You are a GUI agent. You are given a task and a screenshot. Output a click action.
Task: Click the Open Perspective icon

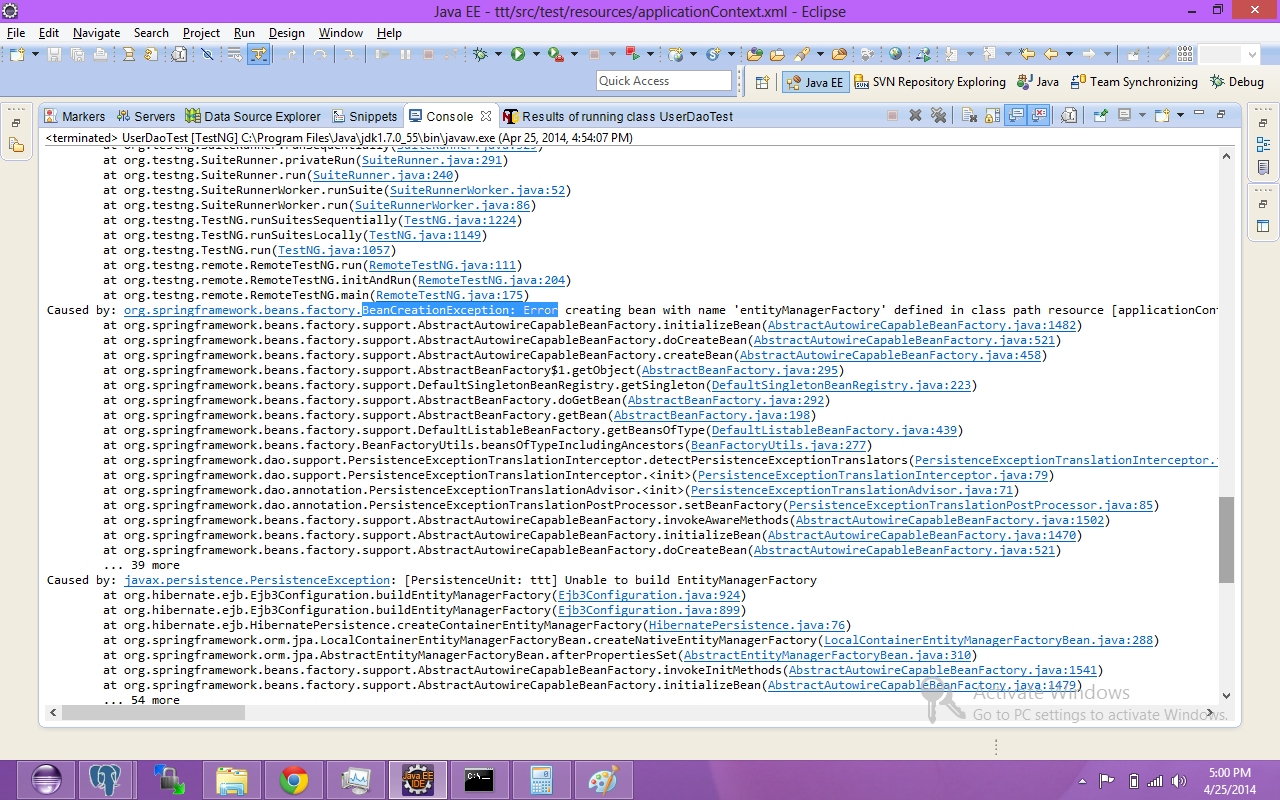click(x=762, y=82)
